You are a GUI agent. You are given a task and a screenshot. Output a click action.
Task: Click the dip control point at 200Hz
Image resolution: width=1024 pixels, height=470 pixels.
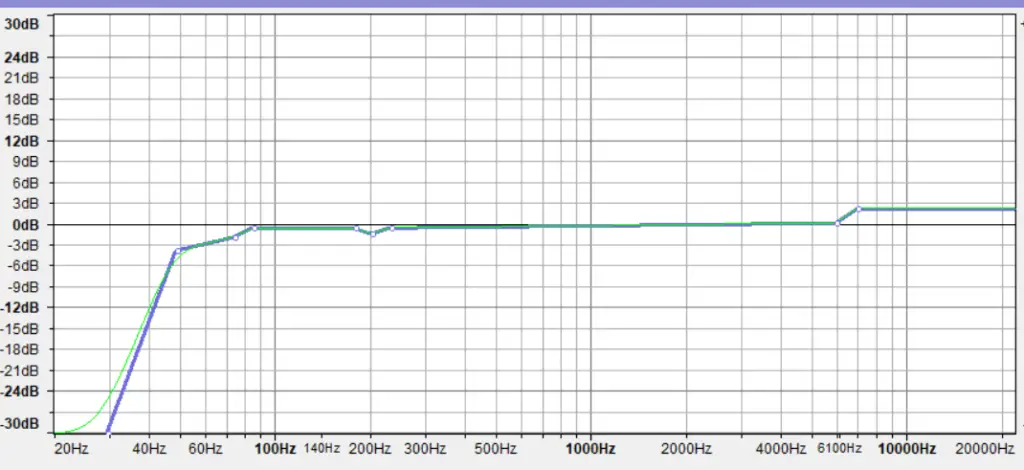click(x=372, y=234)
